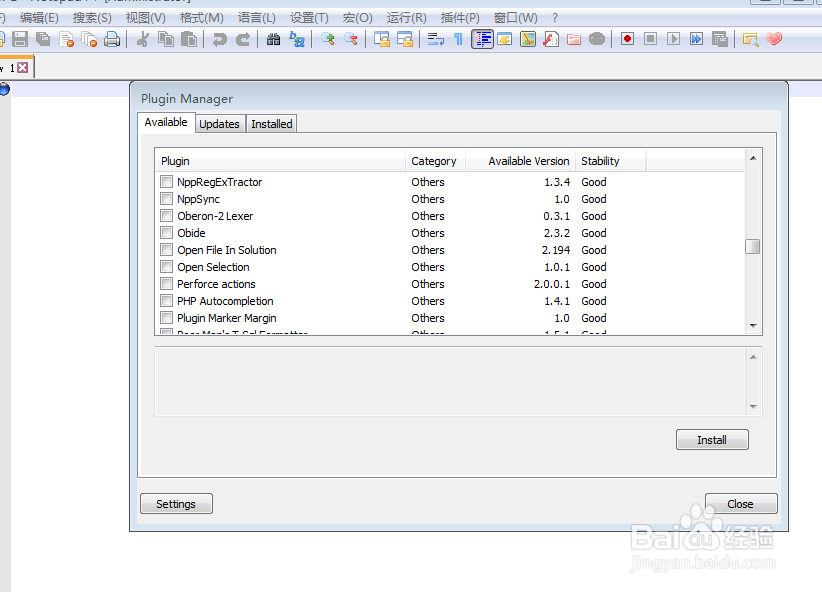Screen dimensions: 822x592
Task: Close the document tab with X
Action: point(23,68)
